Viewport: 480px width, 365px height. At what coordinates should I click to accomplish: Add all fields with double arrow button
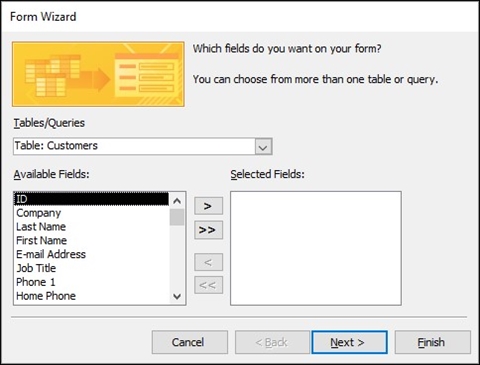(208, 230)
